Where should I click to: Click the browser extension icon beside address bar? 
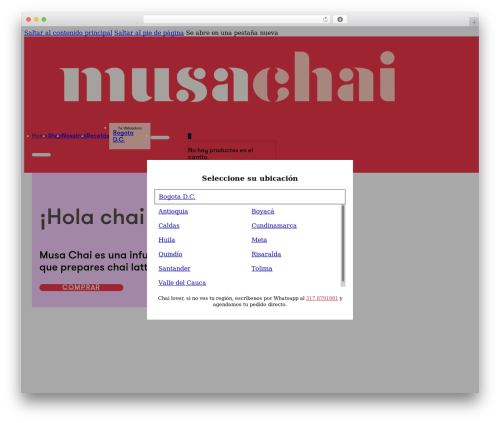point(340,20)
